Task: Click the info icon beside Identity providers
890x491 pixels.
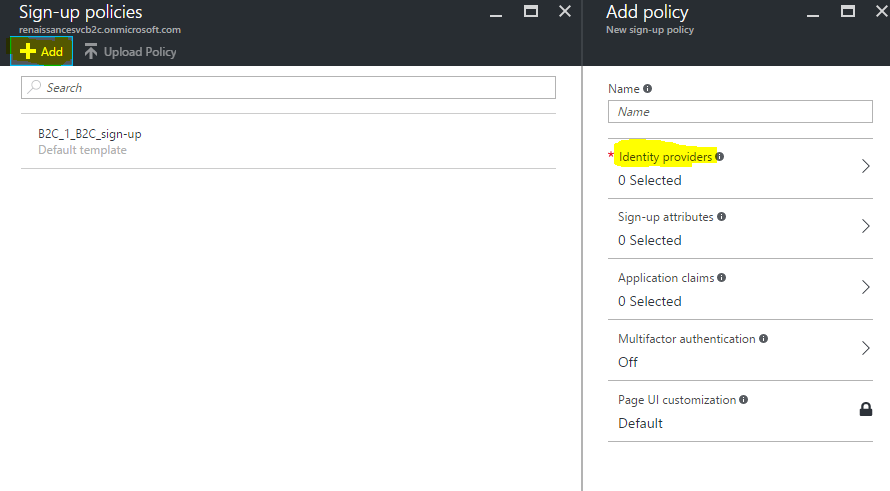Action: point(720,157)
